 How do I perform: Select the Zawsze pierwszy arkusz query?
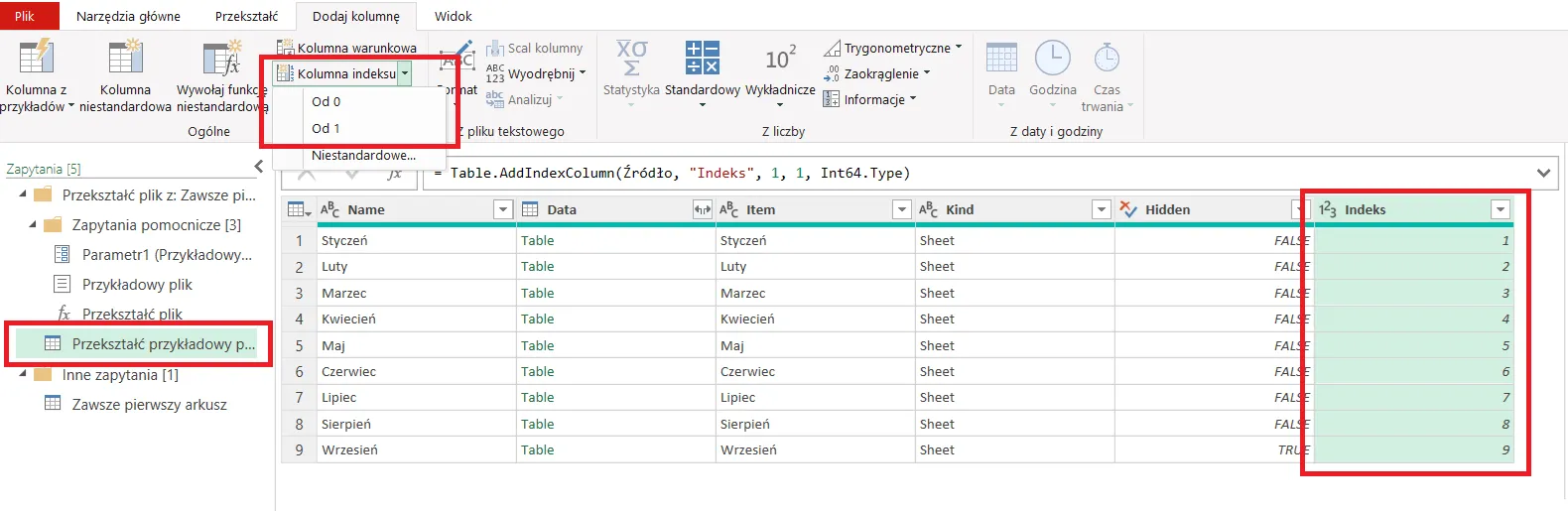coord(149,404)
